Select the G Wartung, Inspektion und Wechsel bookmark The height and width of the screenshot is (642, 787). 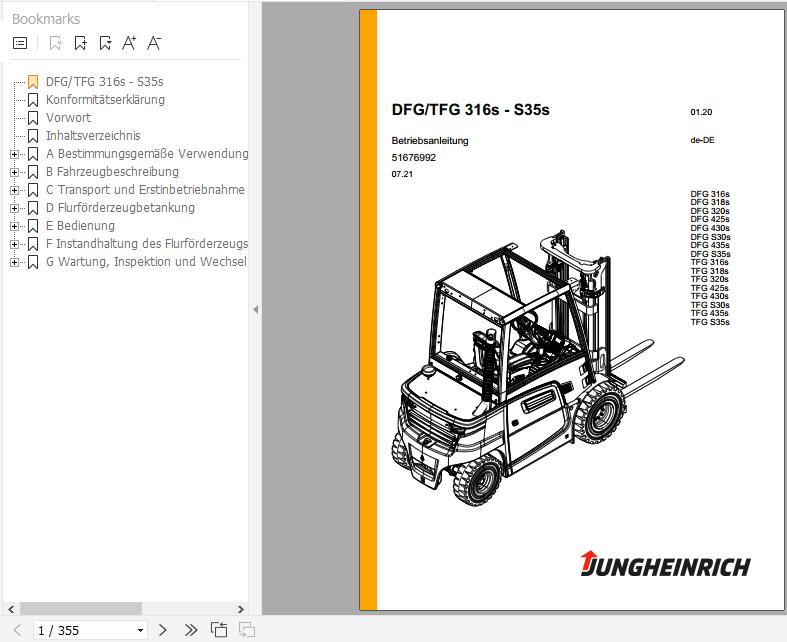coord(147,262)
